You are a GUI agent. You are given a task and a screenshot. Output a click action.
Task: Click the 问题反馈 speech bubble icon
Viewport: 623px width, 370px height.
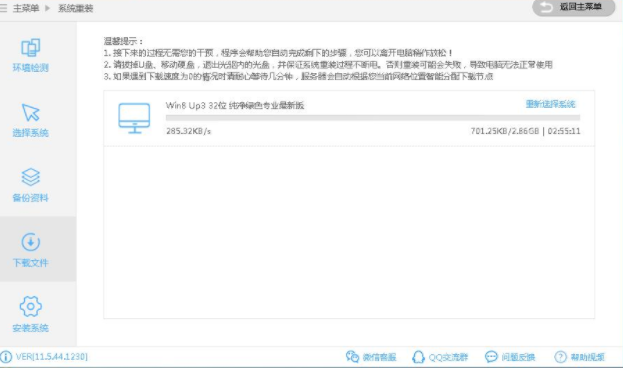[491, 356]
